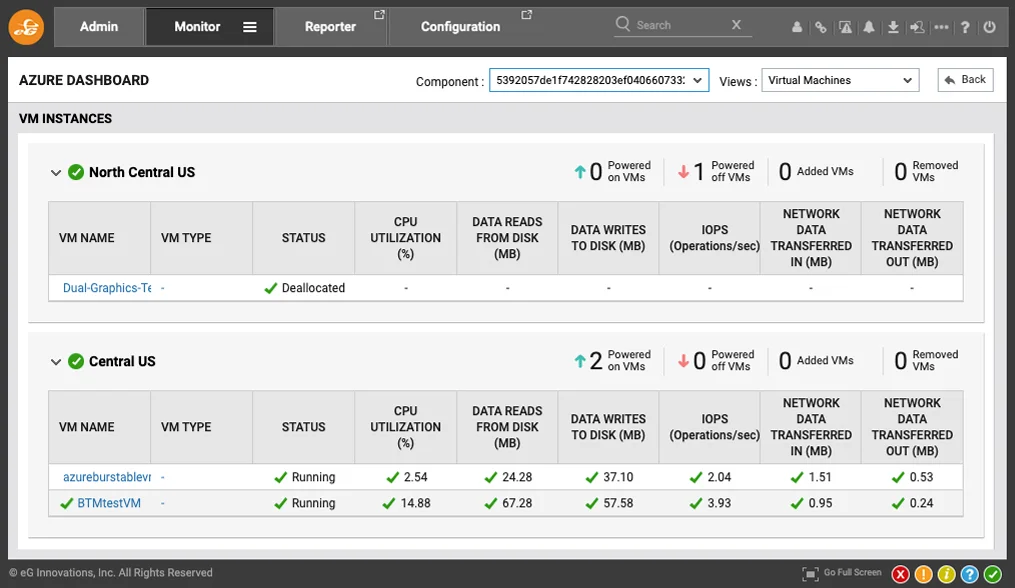Collapse the Central US section
The height and width of the screenshot is (588, 1015).
(x=56, y=362)
